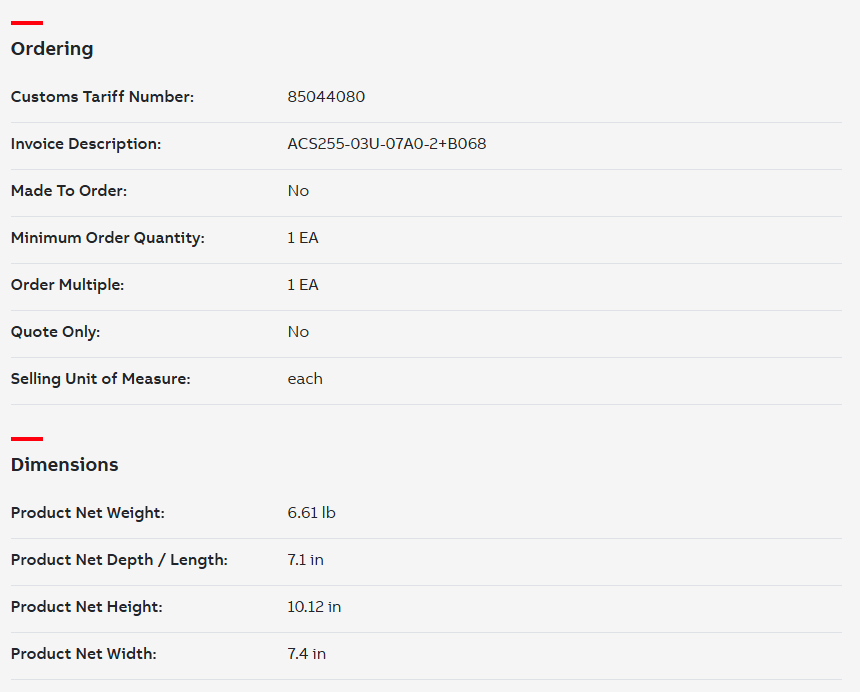Click the Ordering section heading

tap(52, 49)
